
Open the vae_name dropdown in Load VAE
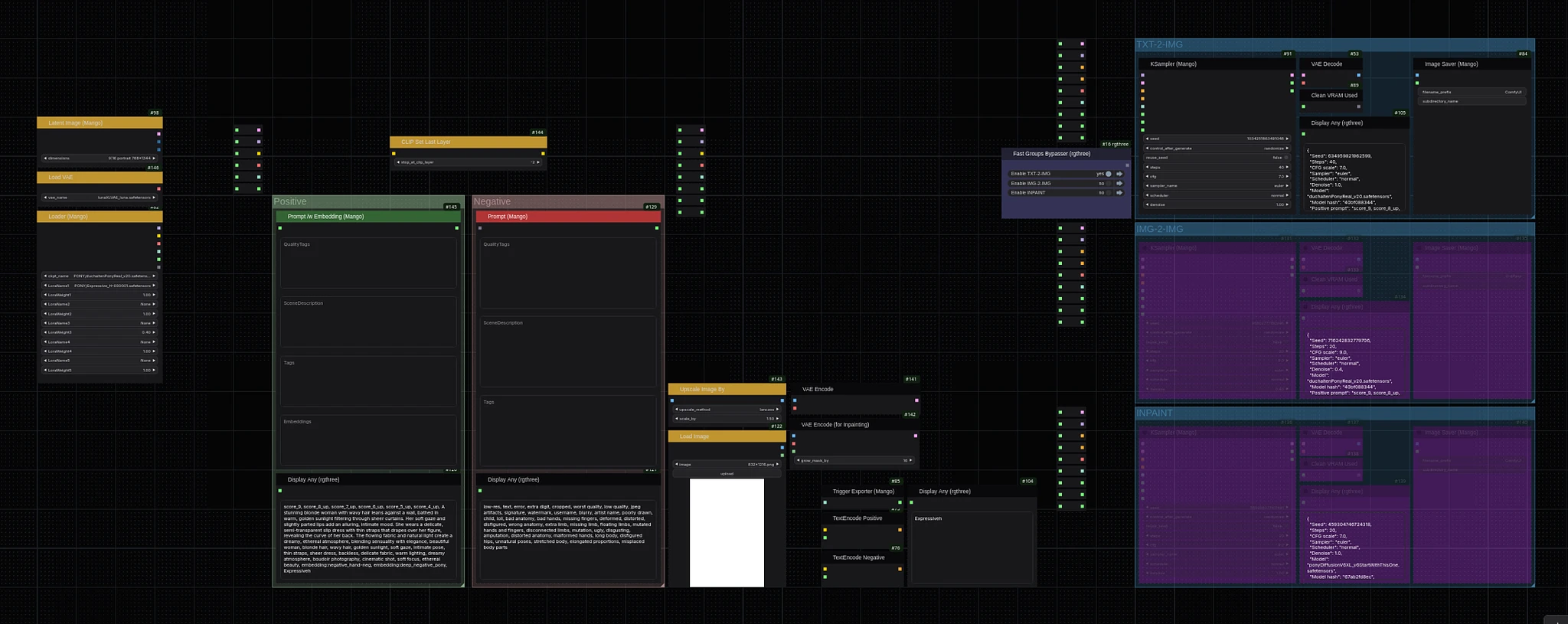coord(100,197)
